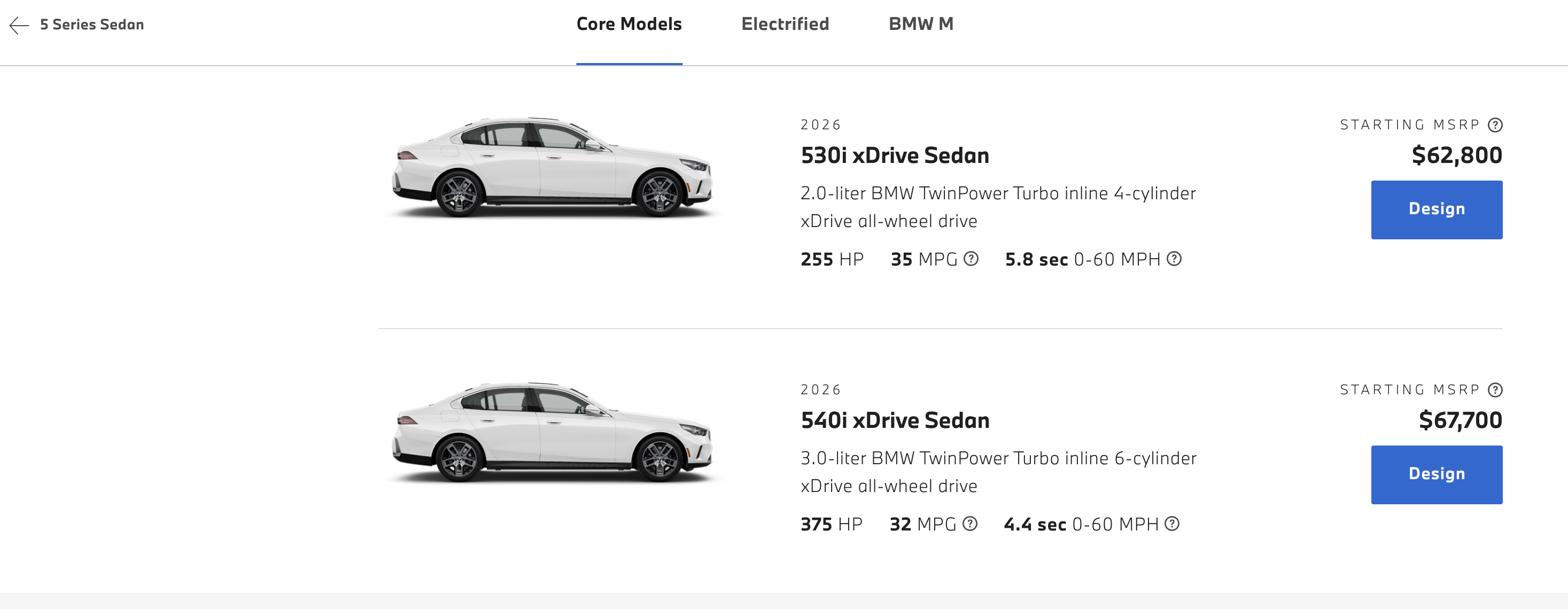Screen dimensions: 1568x609
Task: Go back to 5 Series Sedan link
Action: 92,25
